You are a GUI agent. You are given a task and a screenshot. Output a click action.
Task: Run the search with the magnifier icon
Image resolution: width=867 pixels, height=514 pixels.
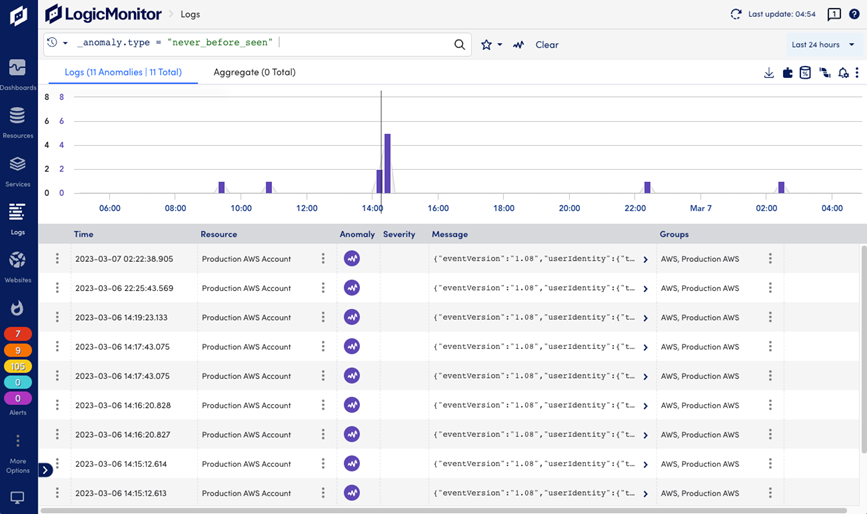(x=459, y=44)
